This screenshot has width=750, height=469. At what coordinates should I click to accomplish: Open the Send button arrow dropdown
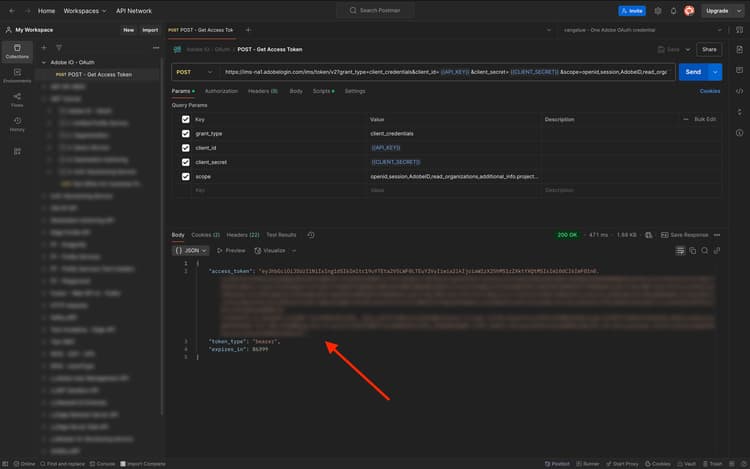pos(715,72)
